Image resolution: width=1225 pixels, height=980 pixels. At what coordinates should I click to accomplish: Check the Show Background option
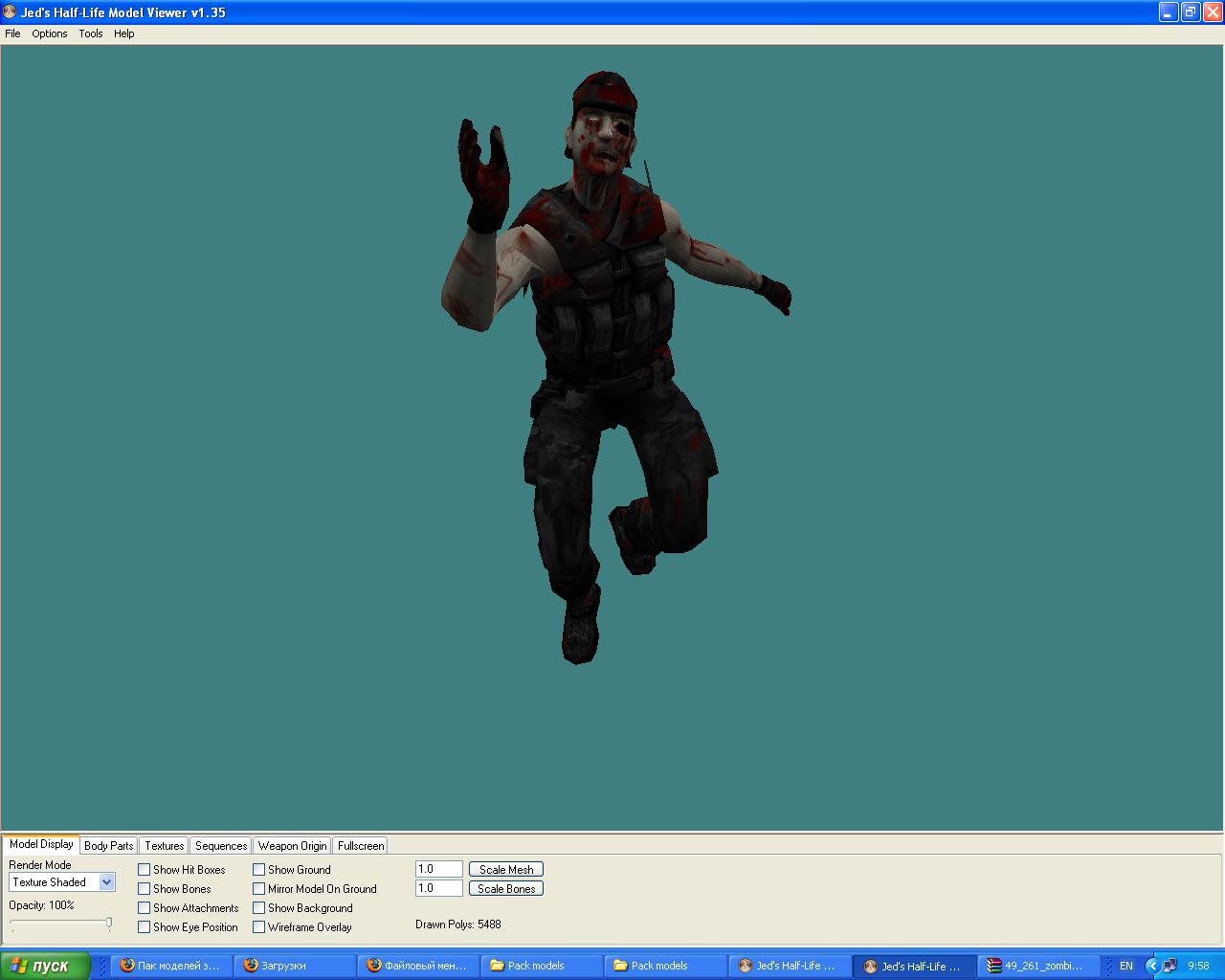click(x=259, y=908)
